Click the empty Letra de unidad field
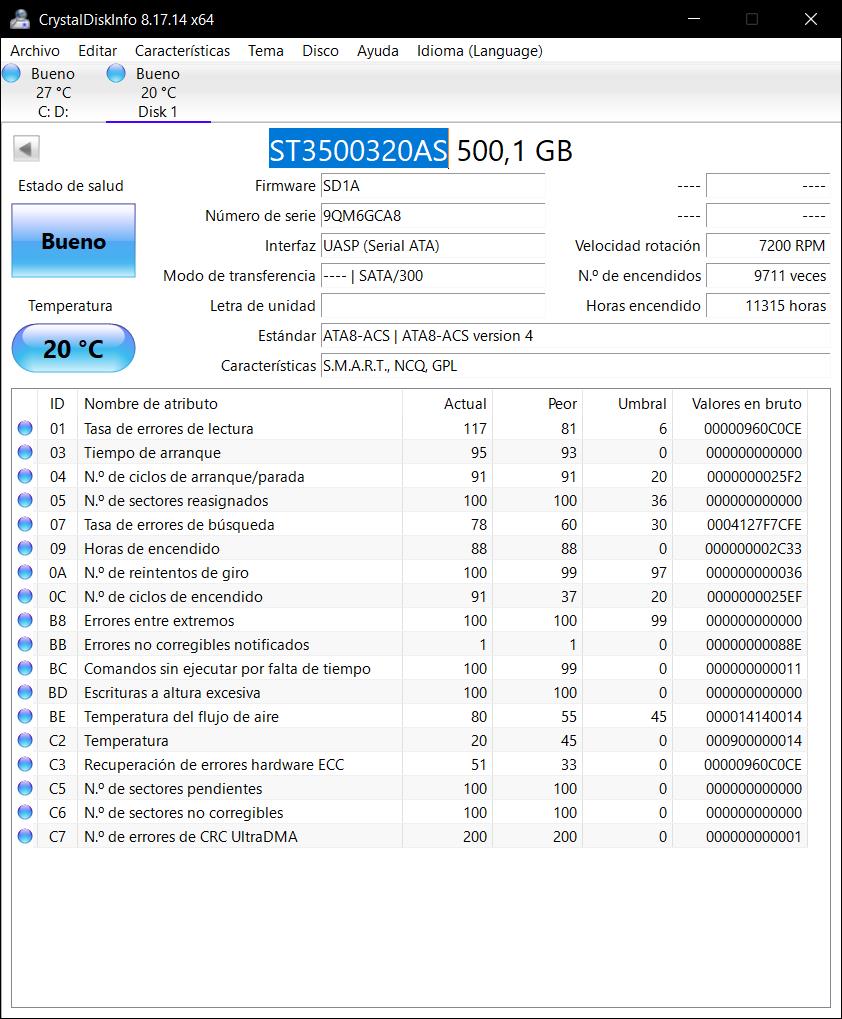The image size is (842, 1019). pyautogui.click(x=433, y=305)
